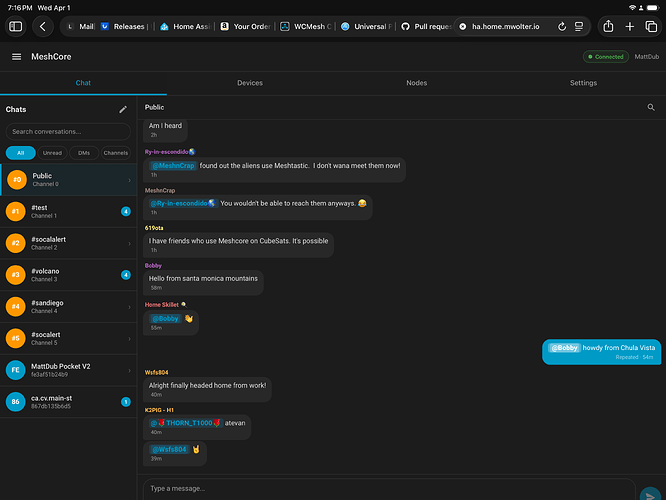
Task: Reload the ha.home.mwolter.io page
Action: tap(562, 26)
